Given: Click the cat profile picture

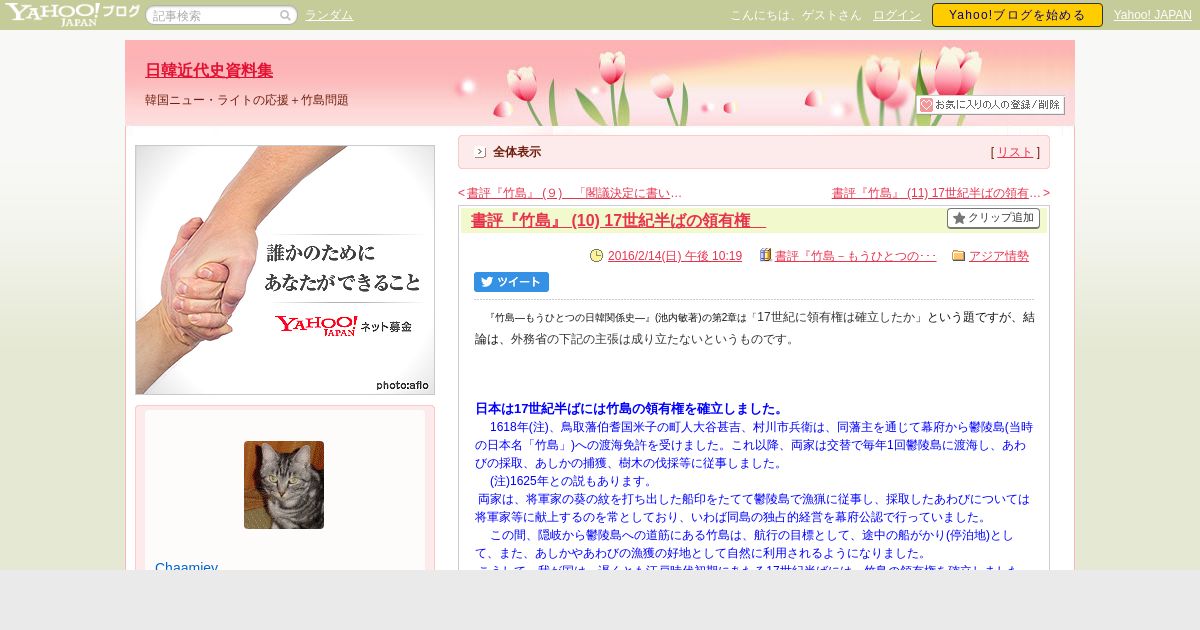Looking at the screenshot, I should point(284,485).
